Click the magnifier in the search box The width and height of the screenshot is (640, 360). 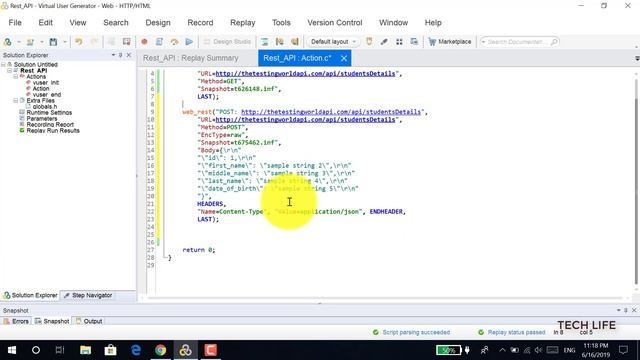tap(554, 42)
